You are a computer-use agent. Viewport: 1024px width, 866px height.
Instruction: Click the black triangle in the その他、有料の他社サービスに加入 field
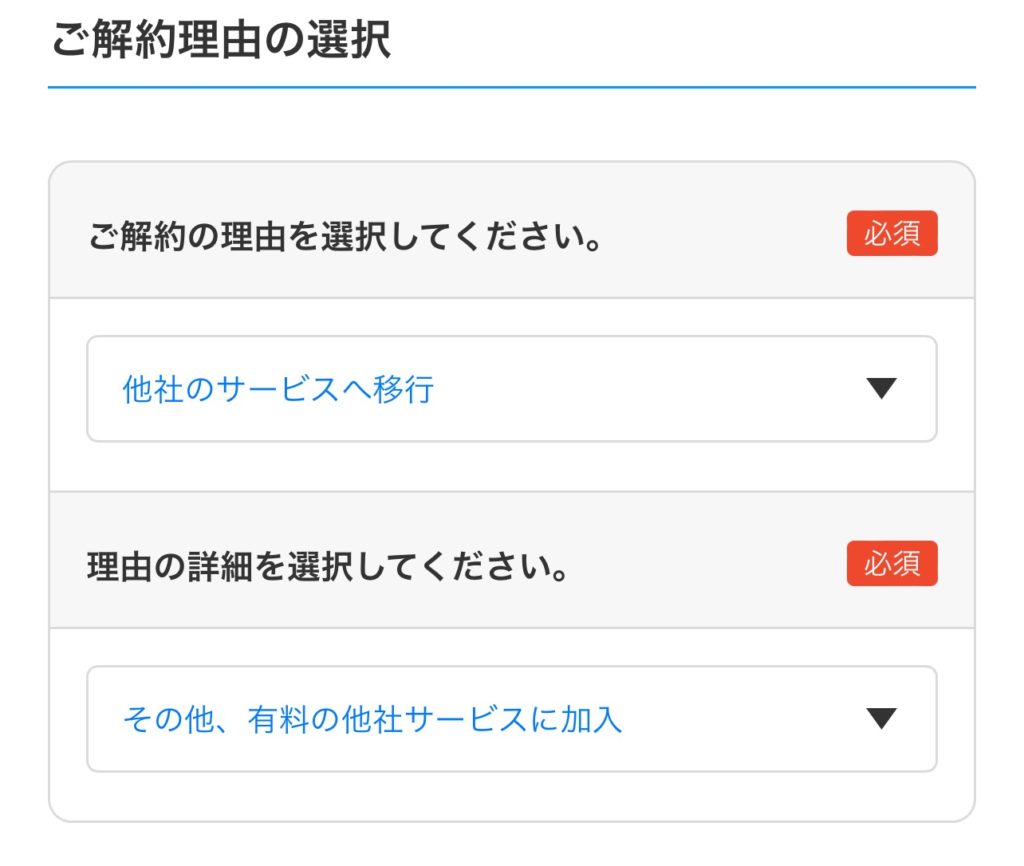pos(881,718)
